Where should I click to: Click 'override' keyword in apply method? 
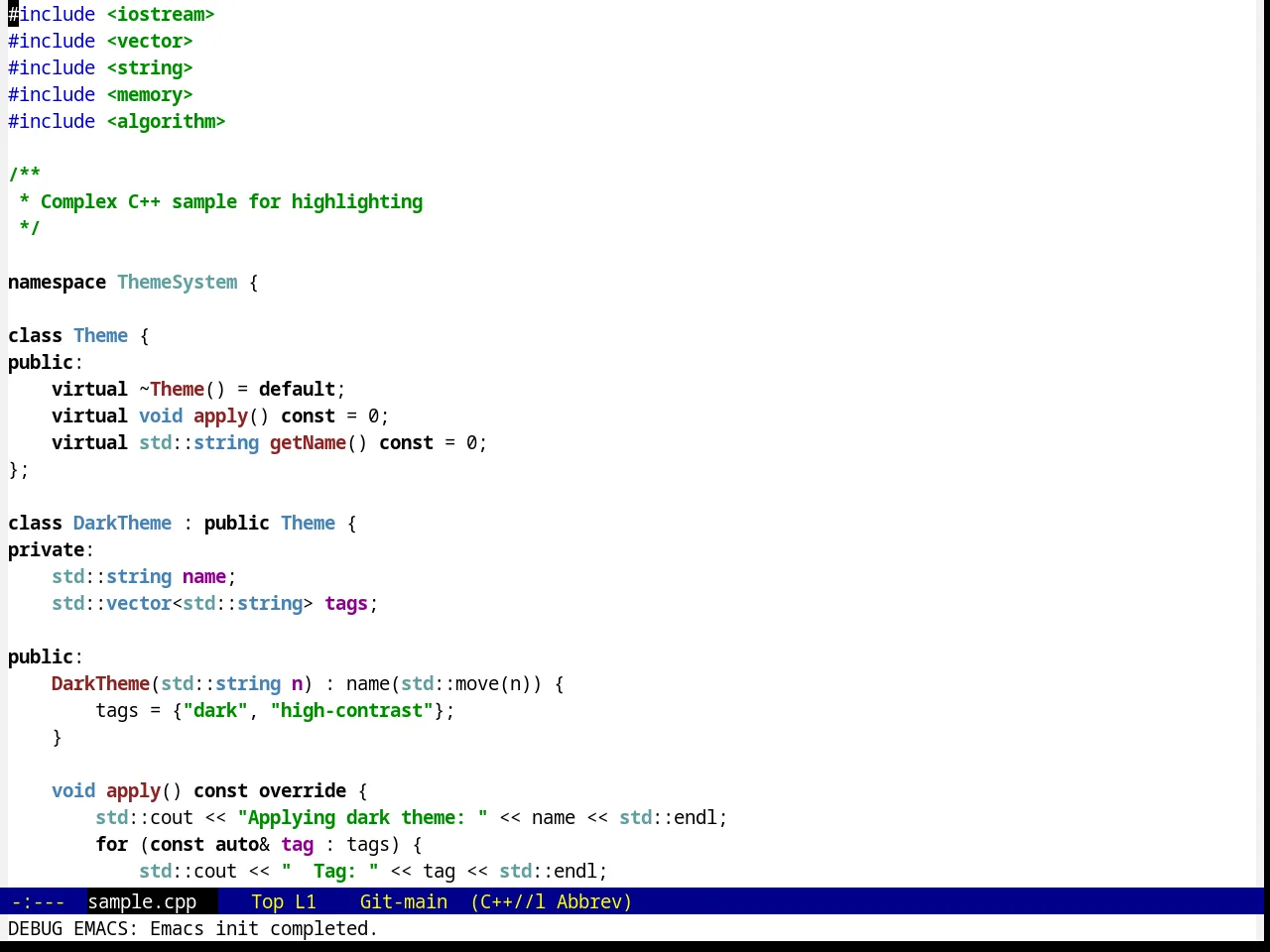(x=303, y=790)
